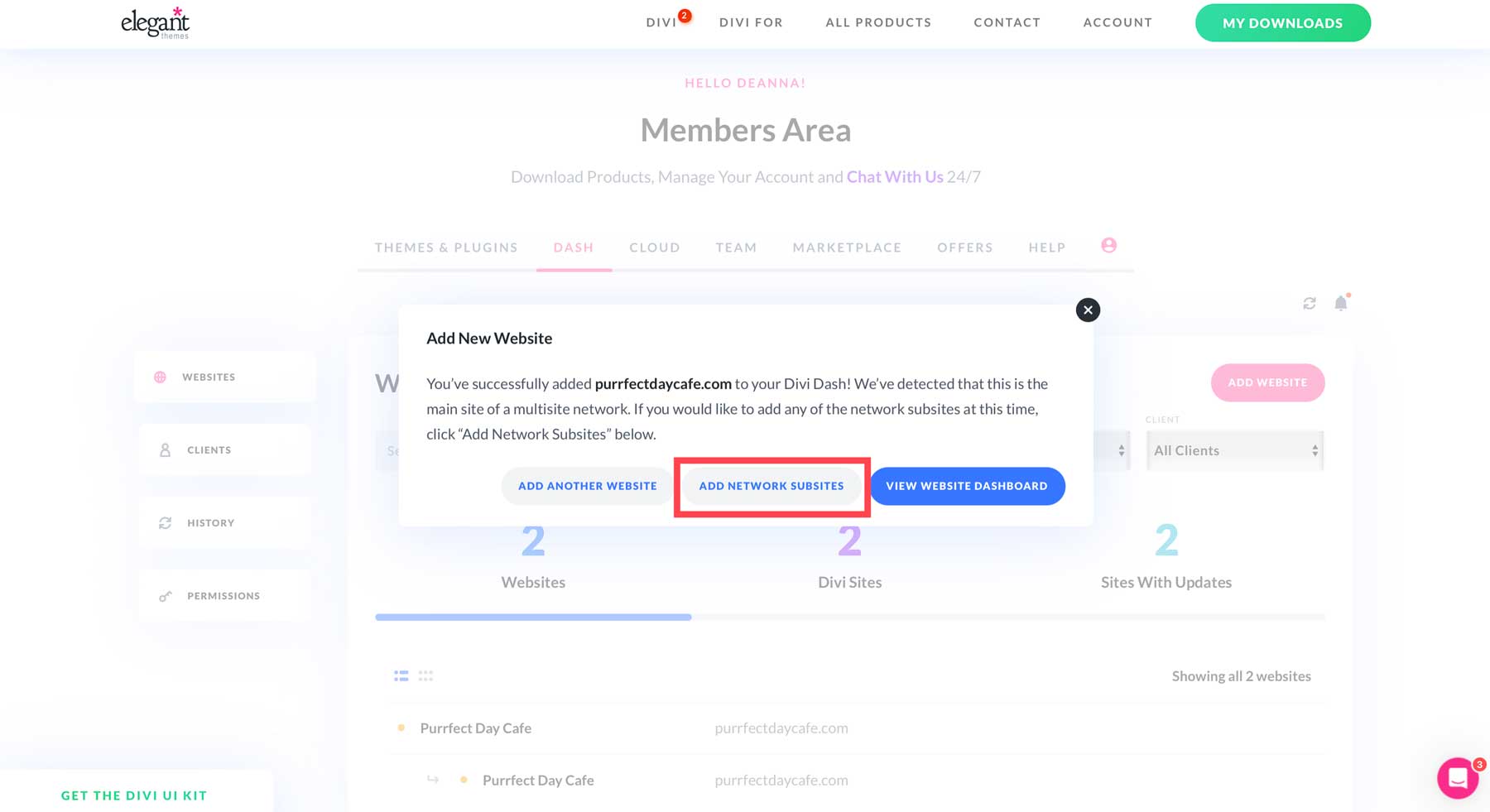Open the Marketplace tab

pyautogui.click(x=846, y=247)
